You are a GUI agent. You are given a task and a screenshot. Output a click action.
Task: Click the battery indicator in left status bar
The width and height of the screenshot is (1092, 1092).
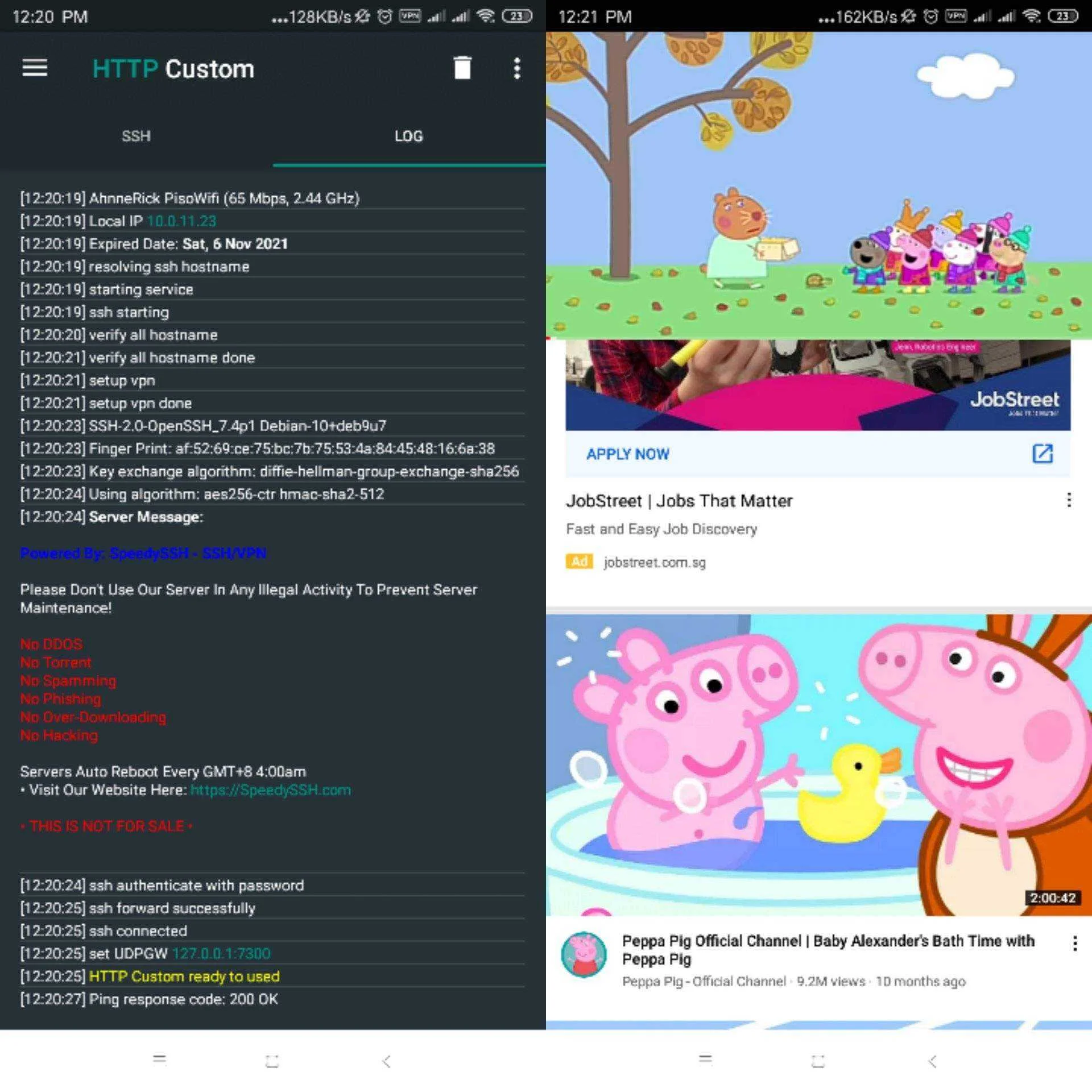tap(517, 16)
